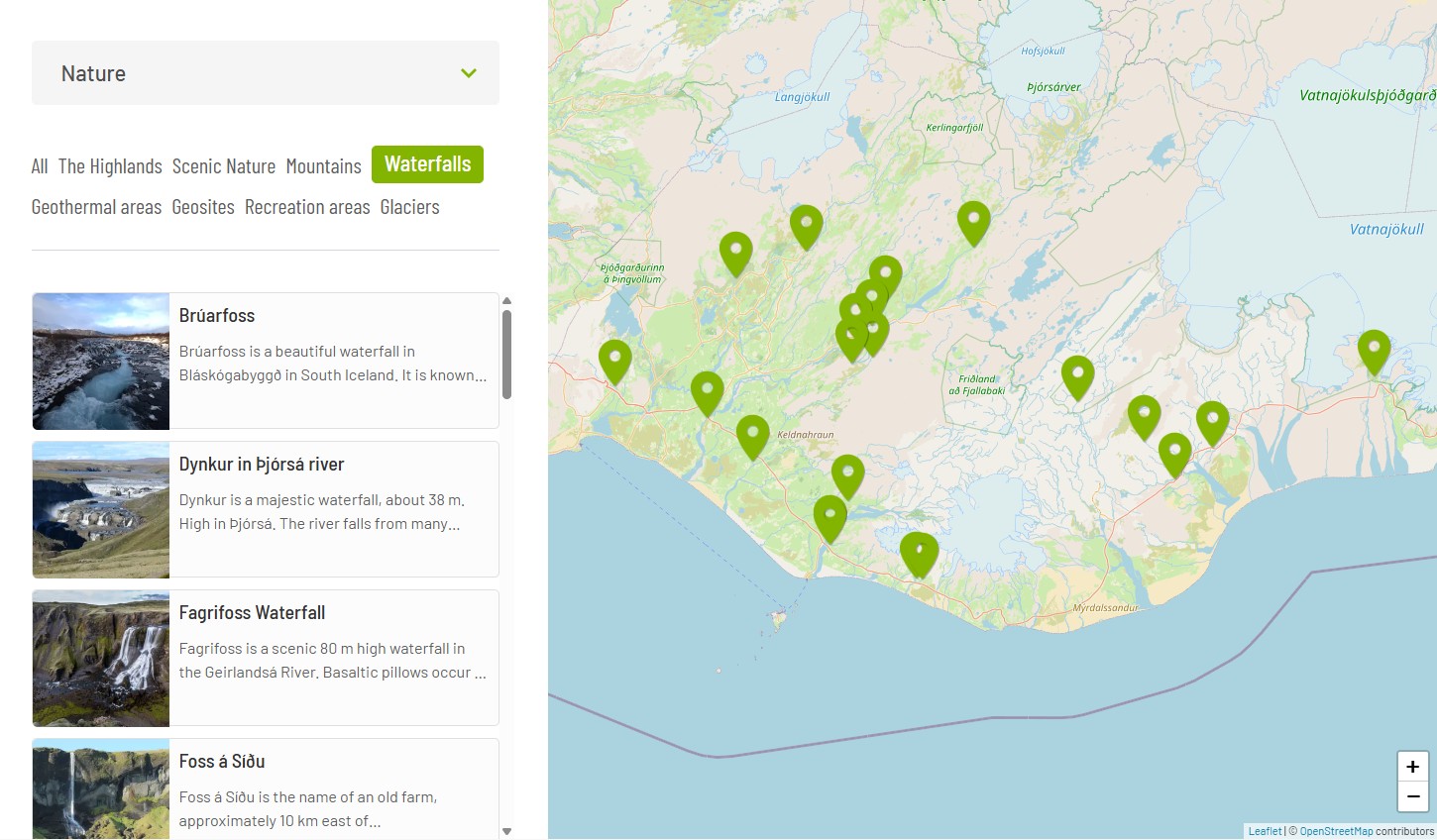Click the northernmost marker near Kerlingarfjöll

click(973, 222)
